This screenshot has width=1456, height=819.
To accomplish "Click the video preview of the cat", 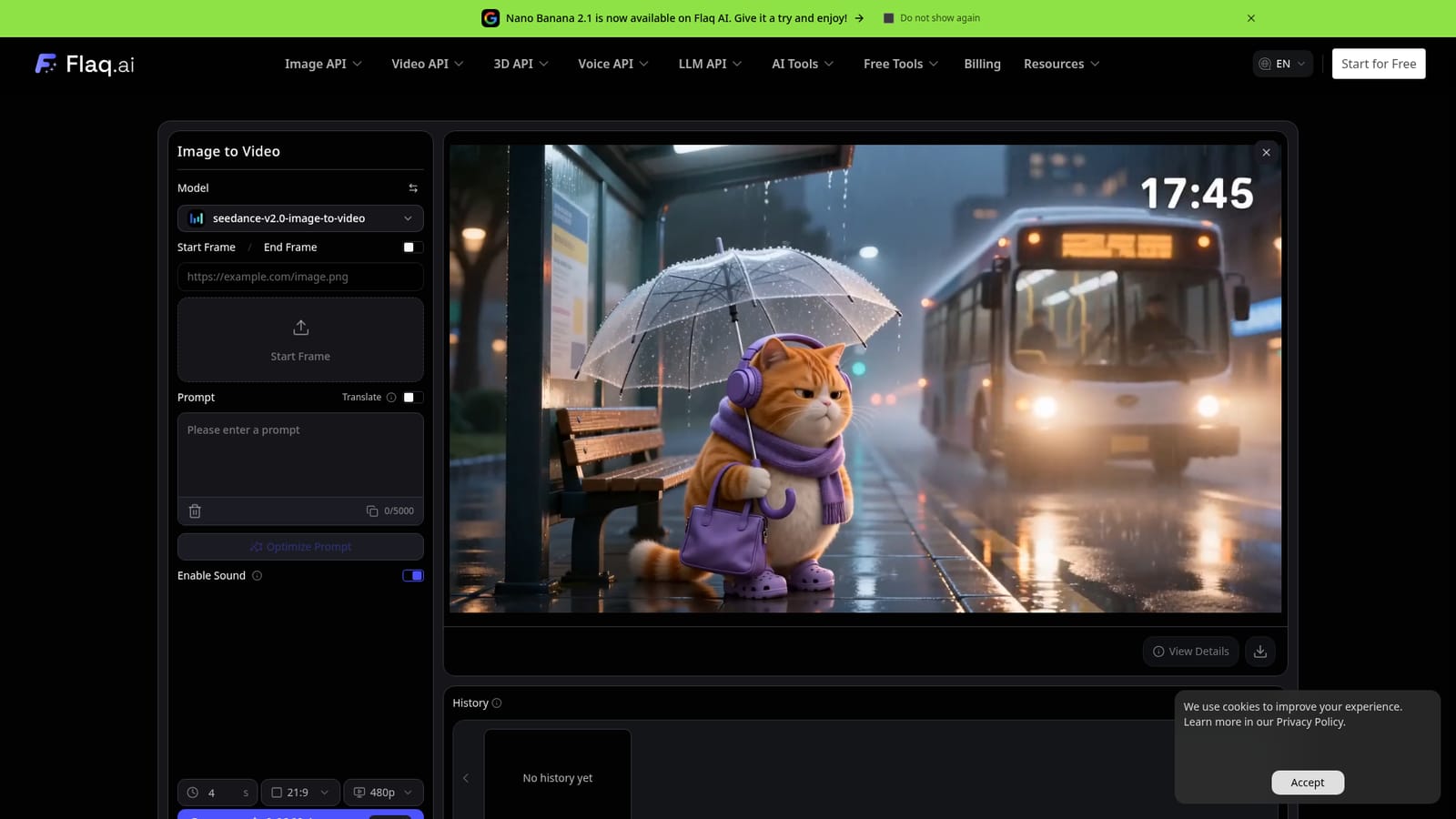I will (x=865, y=379).
